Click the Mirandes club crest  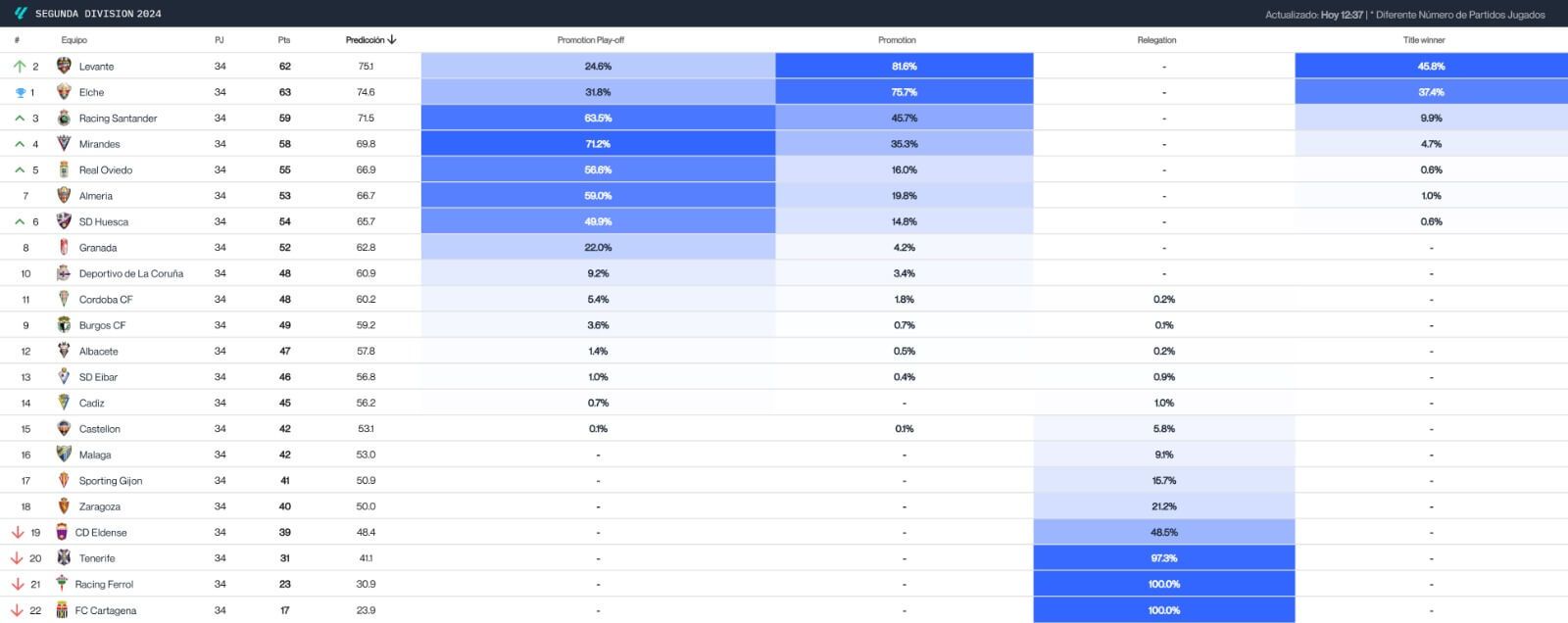click(64, 144)
